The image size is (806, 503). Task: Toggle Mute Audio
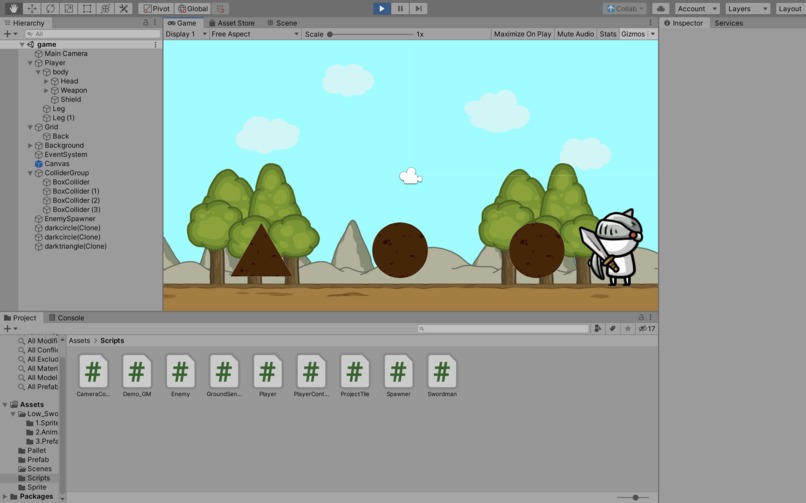pos(575,34)
